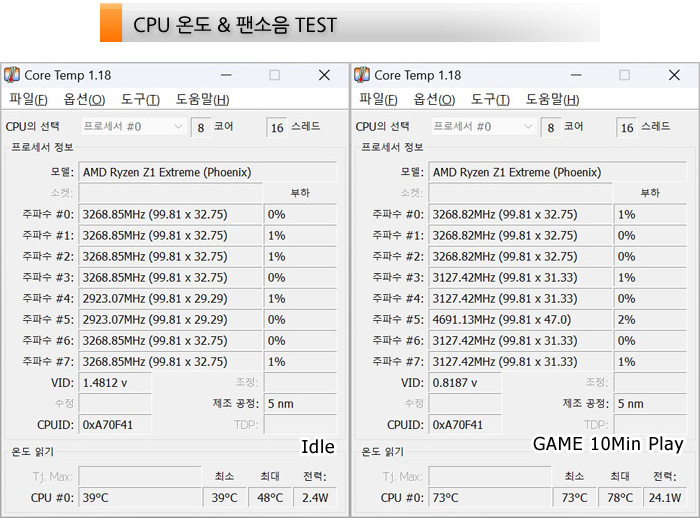Screen dimensions: 700x522
Task: Open 도구 menu in right window
Action: coord(490,99)
